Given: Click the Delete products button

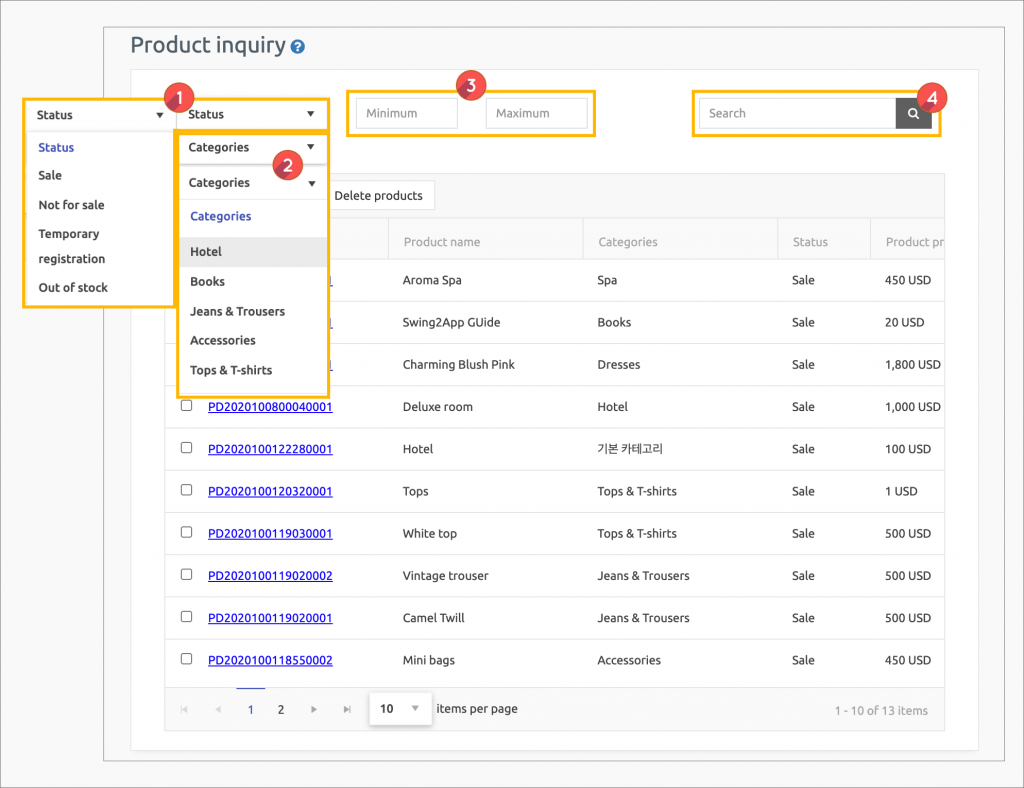Looking at the screenshot, I should pos(380,195).
